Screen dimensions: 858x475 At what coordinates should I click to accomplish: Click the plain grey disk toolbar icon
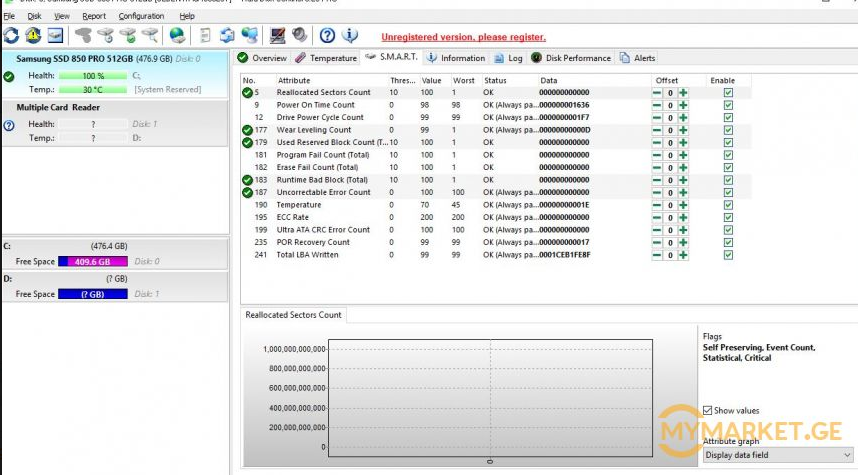click(83, 36)
